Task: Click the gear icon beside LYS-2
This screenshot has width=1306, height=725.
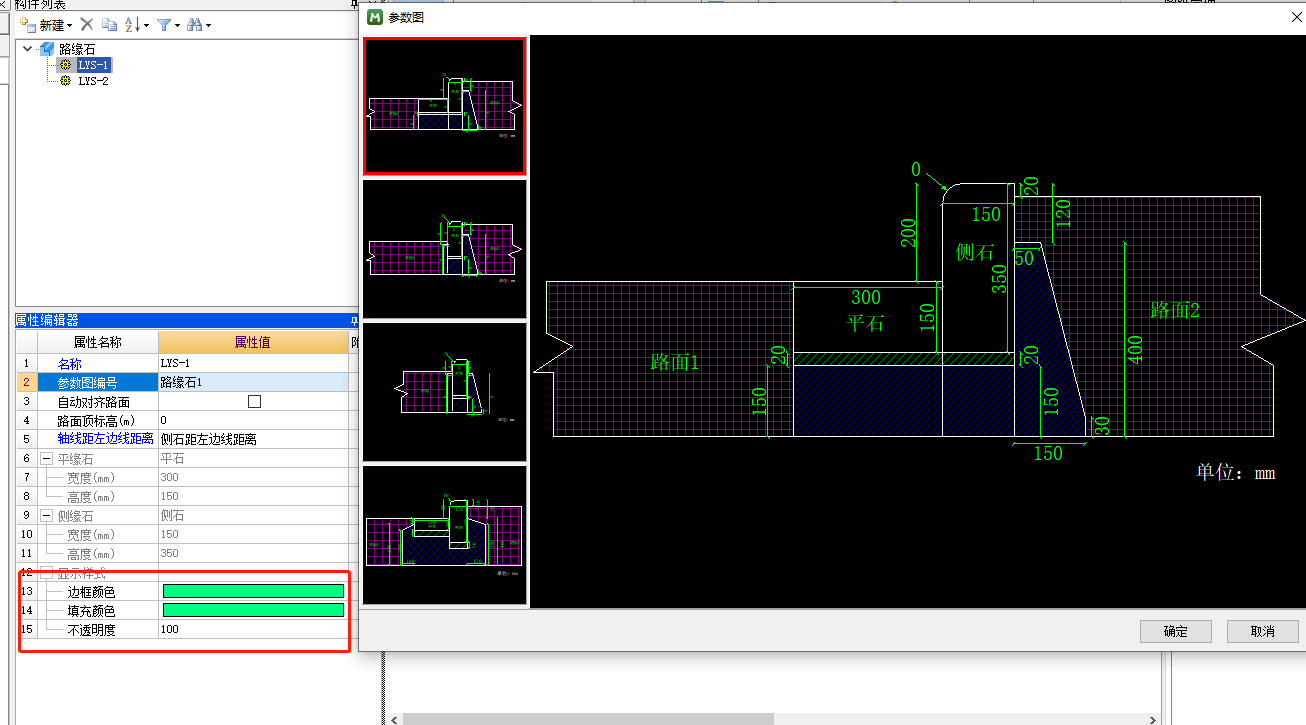Action: [65, 81]
